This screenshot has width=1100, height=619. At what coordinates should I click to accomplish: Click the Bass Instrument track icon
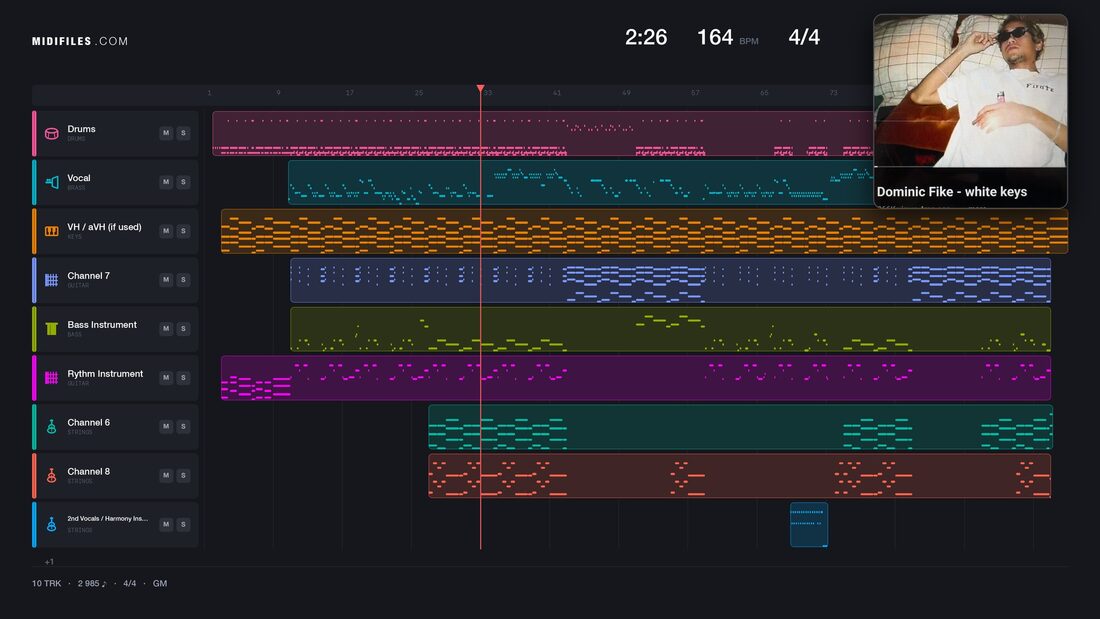point(51,329)
